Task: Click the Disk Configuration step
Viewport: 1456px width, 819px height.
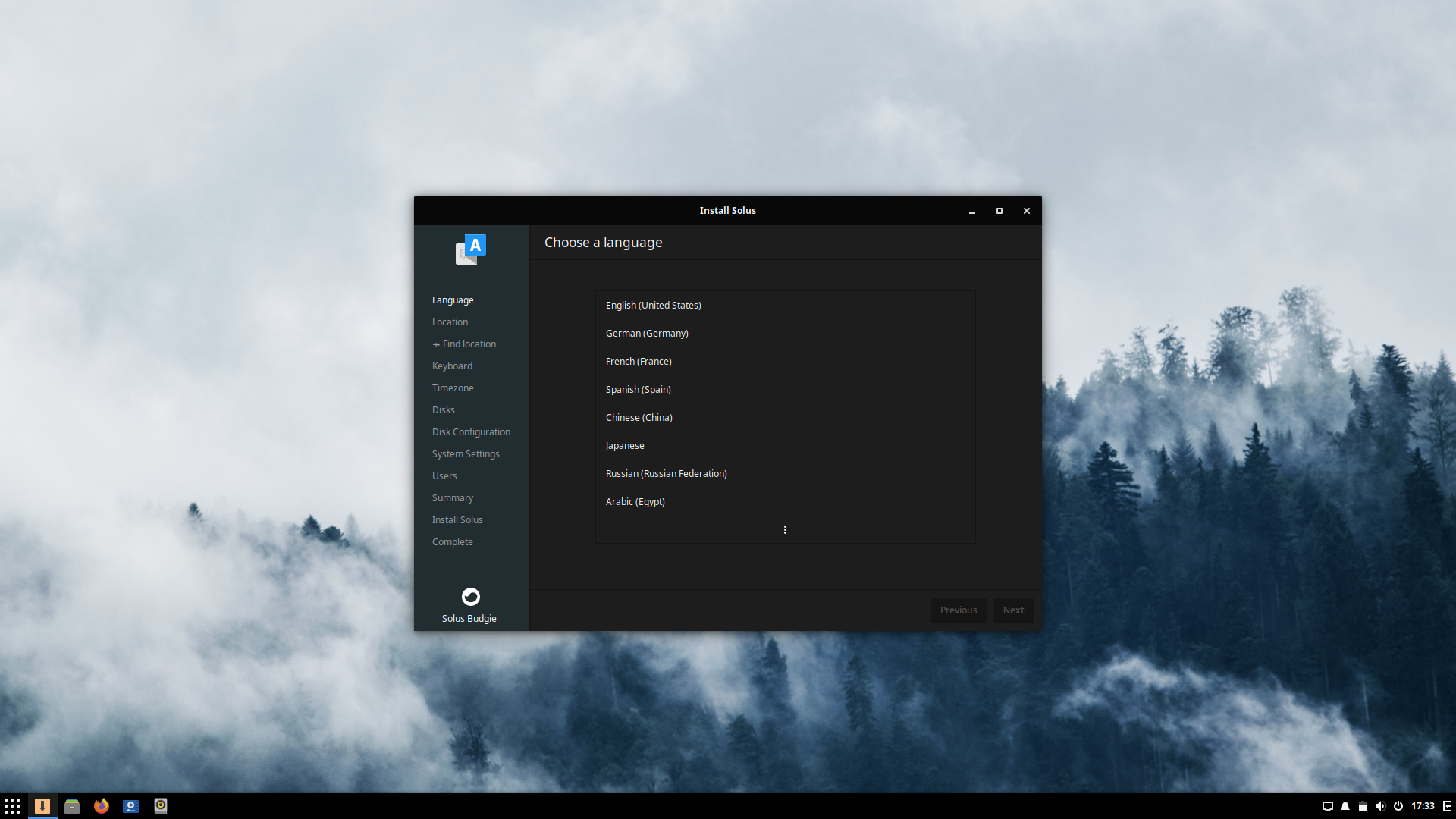Action: [471, 432]
